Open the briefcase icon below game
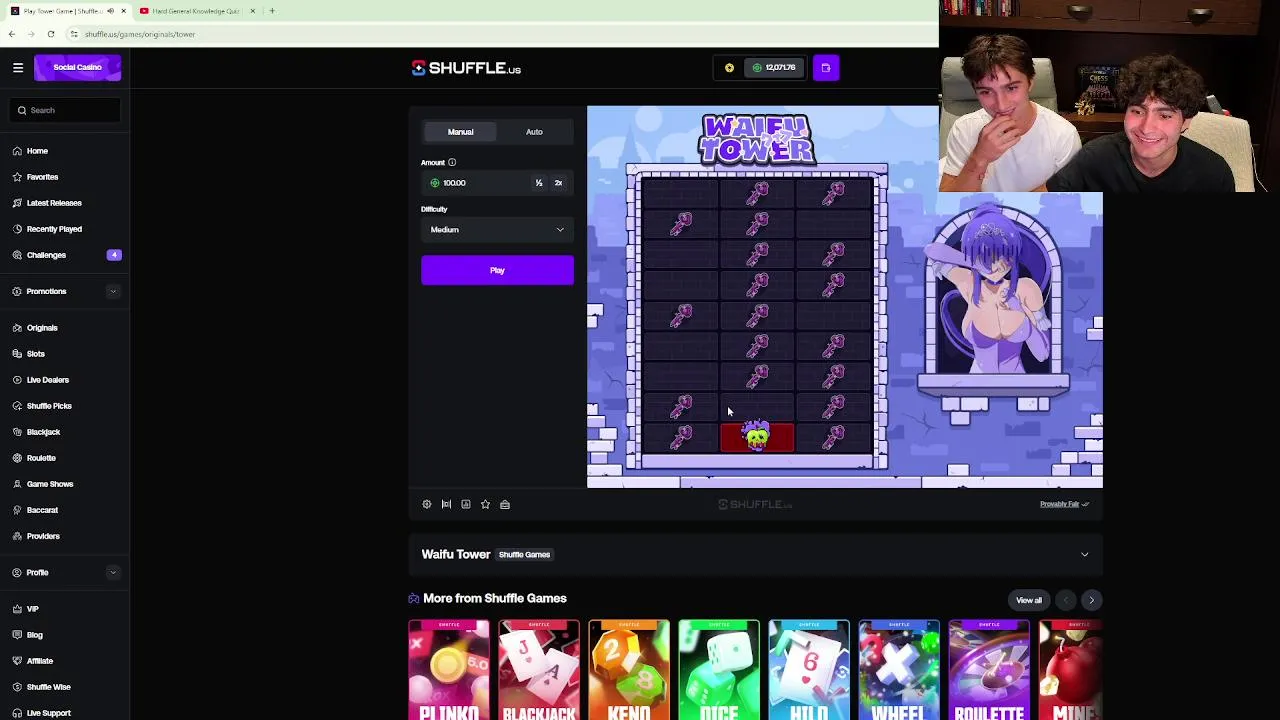The image size is (1280, 720). point(505,505)
